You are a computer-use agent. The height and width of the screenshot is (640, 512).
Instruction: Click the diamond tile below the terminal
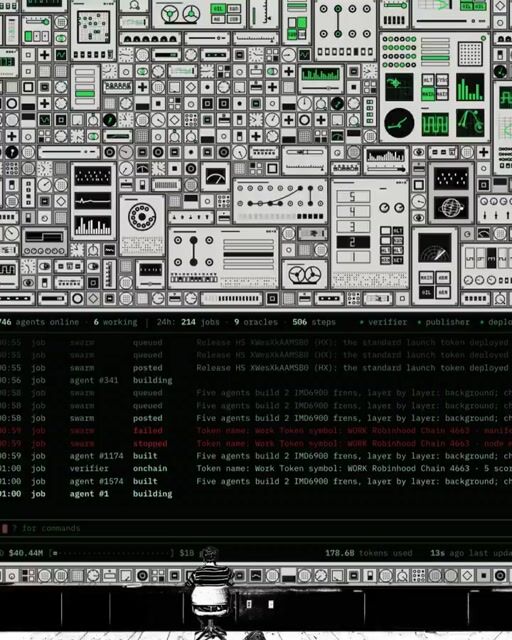(467, 576)
